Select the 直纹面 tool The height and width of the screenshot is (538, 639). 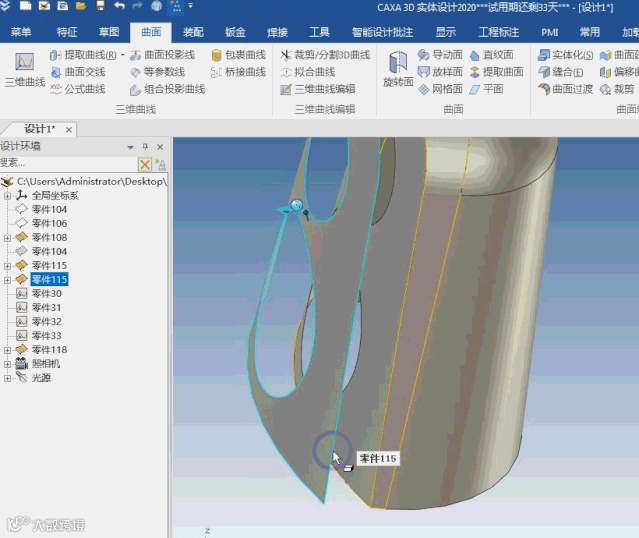[x=491, y=55]
